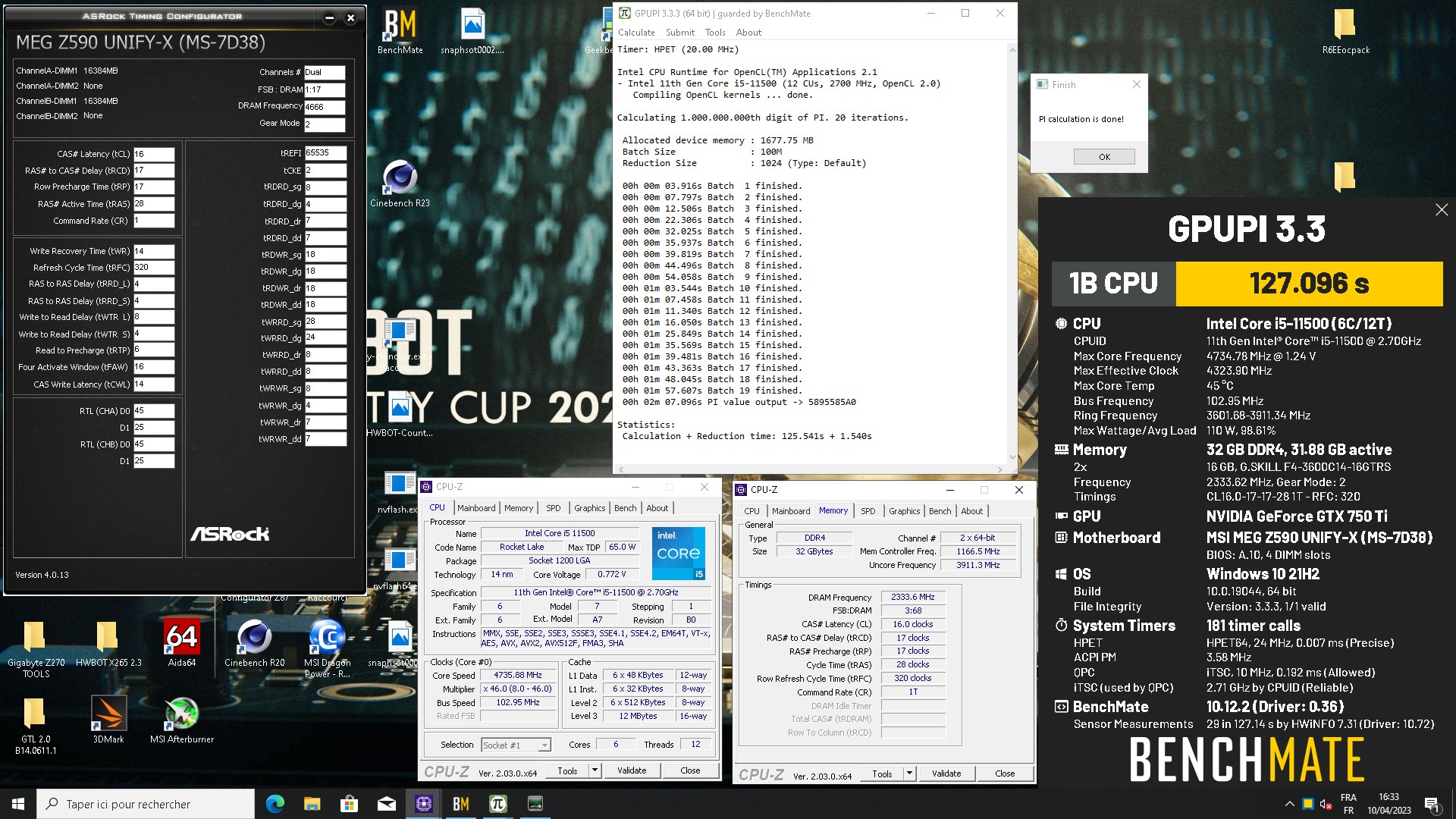Click the 127.096 s score in BenchMate overlay
1456x819 pixels.
[1309, 284]
